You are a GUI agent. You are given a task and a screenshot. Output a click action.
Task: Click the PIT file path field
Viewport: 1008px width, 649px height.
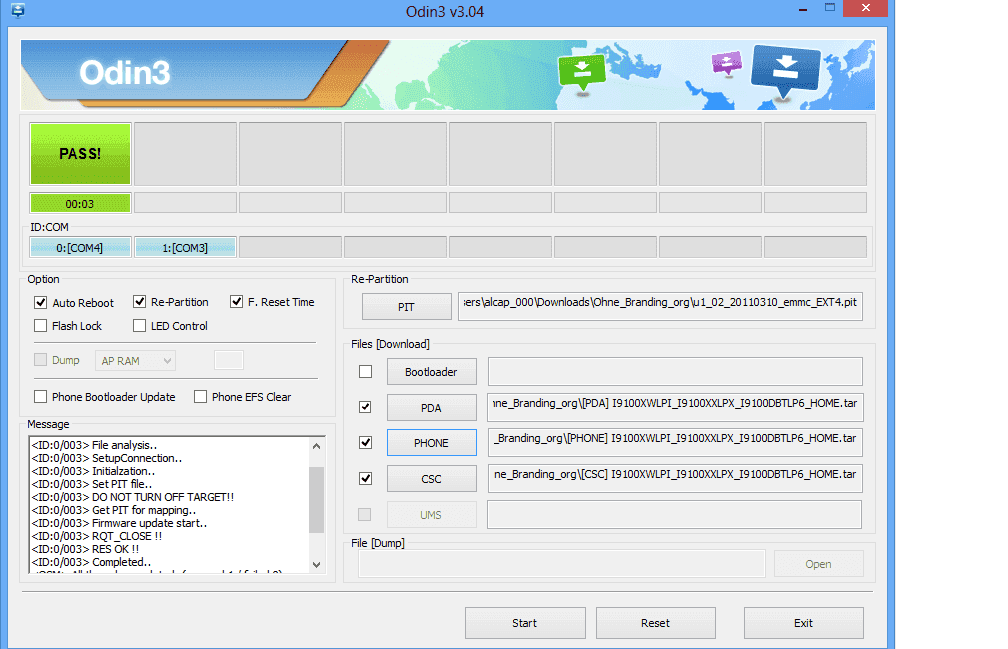660,307
